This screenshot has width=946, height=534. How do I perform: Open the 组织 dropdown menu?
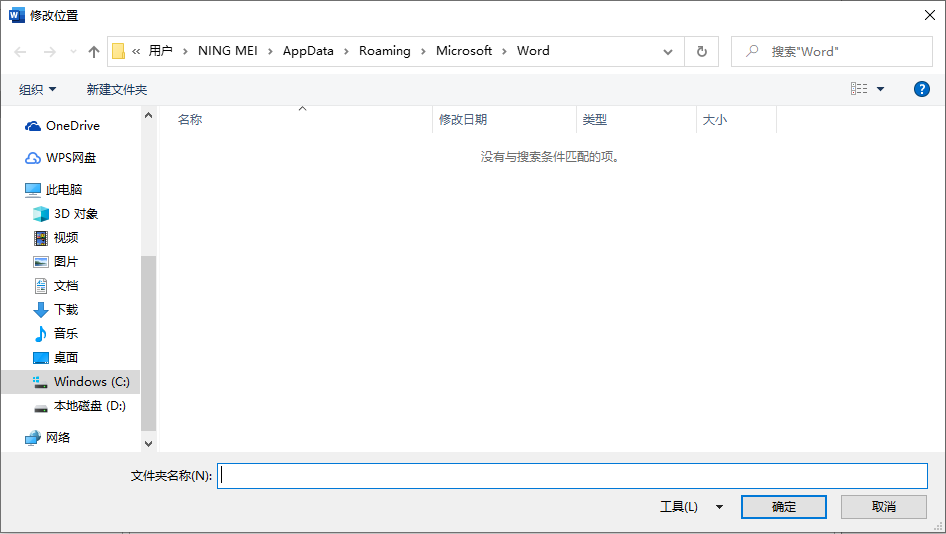pos(38,90)
